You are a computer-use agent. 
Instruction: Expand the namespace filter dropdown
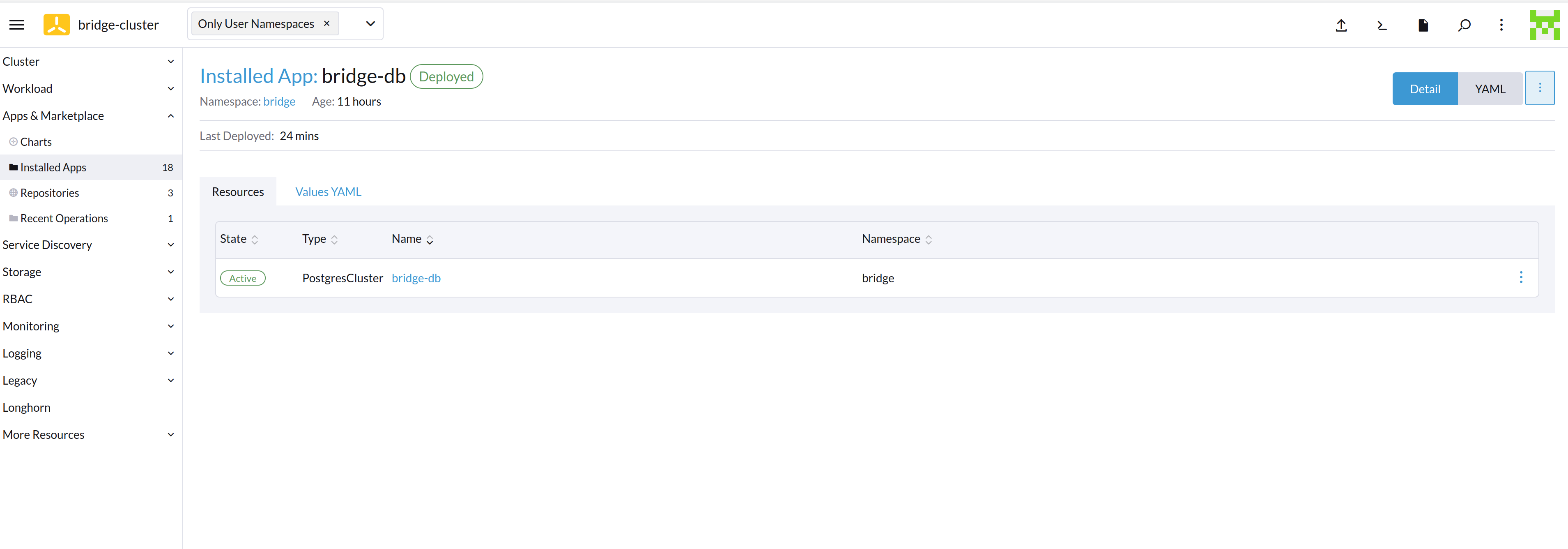click(370, 23)
